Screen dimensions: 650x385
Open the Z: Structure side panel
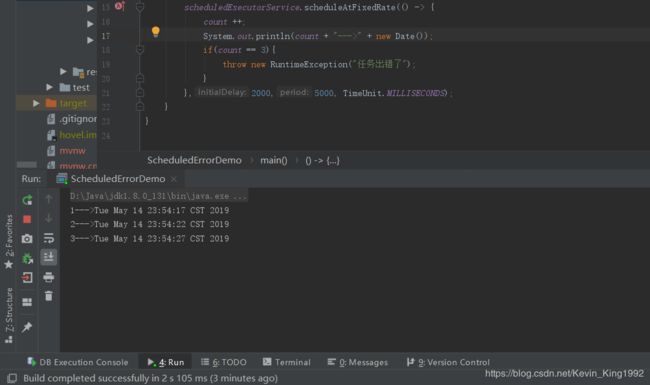tap(9, 315)
